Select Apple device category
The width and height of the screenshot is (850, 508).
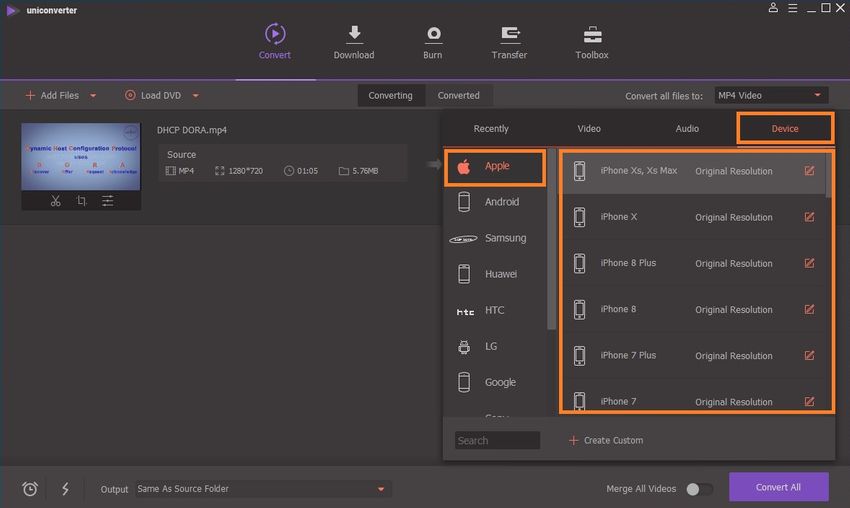pyautogui.click(x=495, y=166)
